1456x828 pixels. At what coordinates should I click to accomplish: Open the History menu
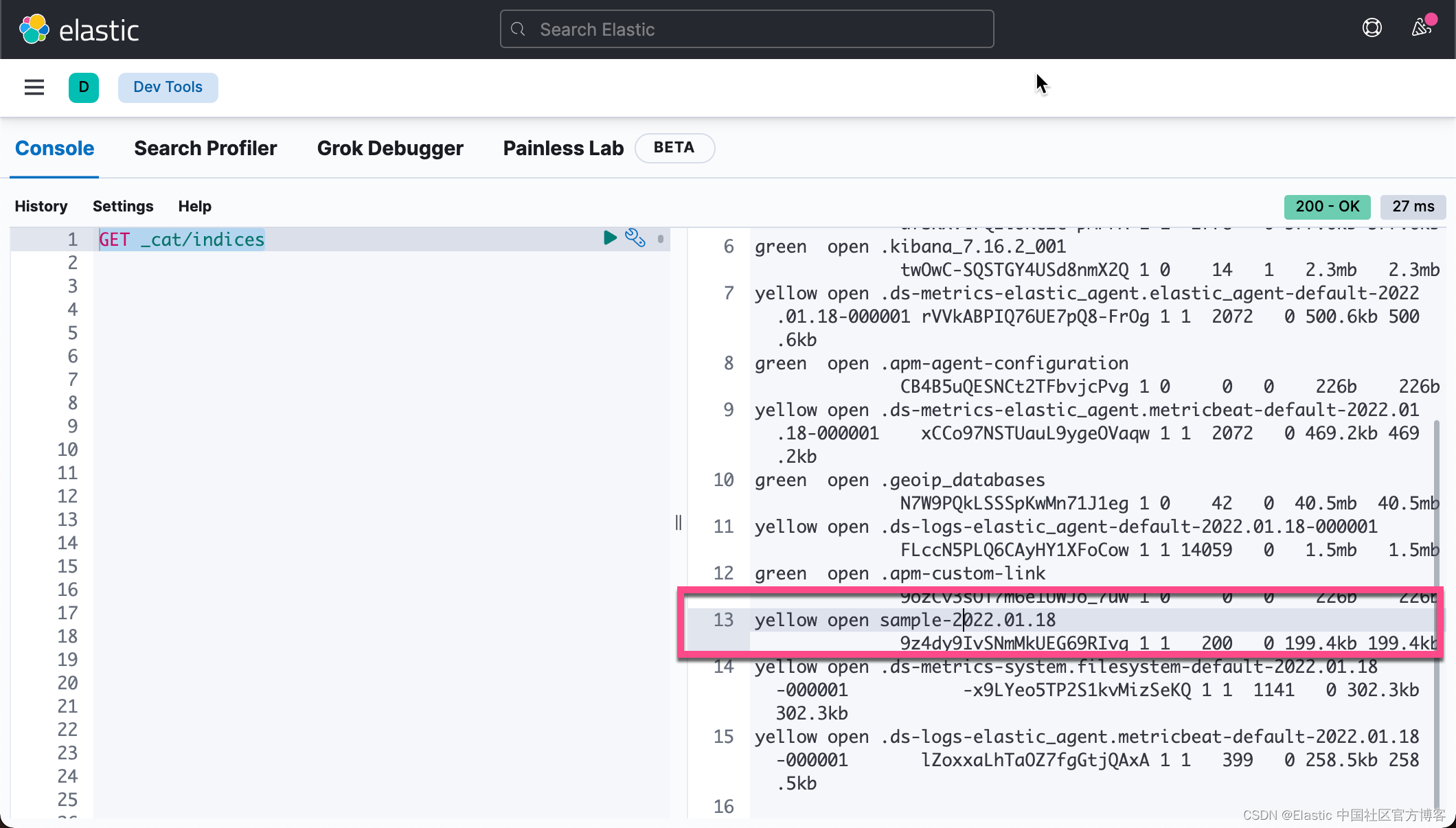(x=41, y=206)
